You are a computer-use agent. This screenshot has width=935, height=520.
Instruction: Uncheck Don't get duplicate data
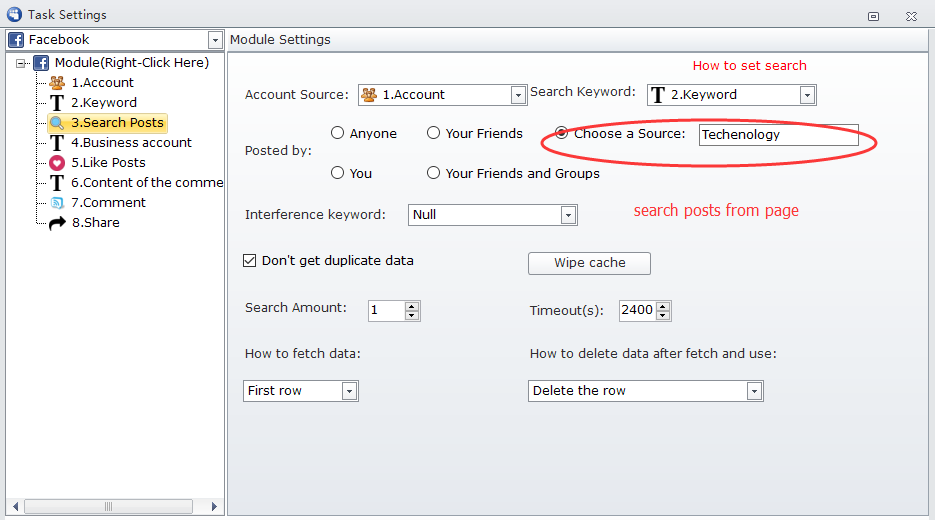pos(251,261)
